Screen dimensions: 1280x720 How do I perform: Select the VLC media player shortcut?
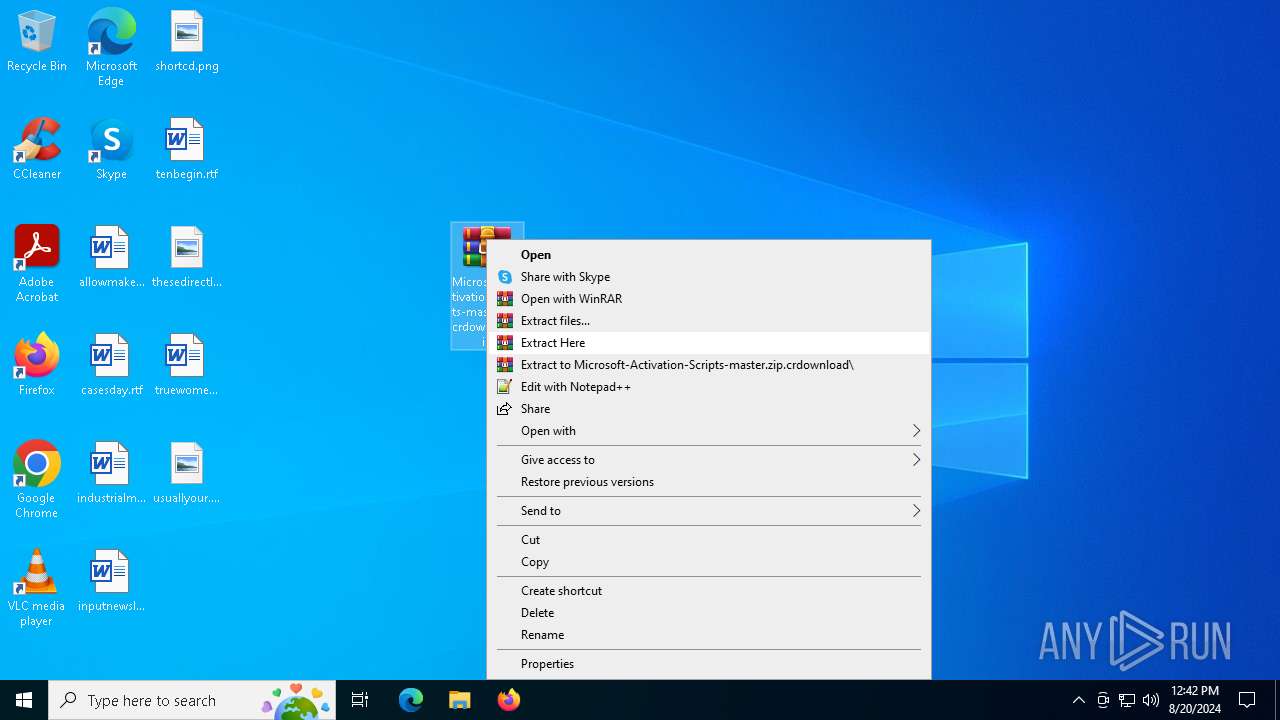37,588
